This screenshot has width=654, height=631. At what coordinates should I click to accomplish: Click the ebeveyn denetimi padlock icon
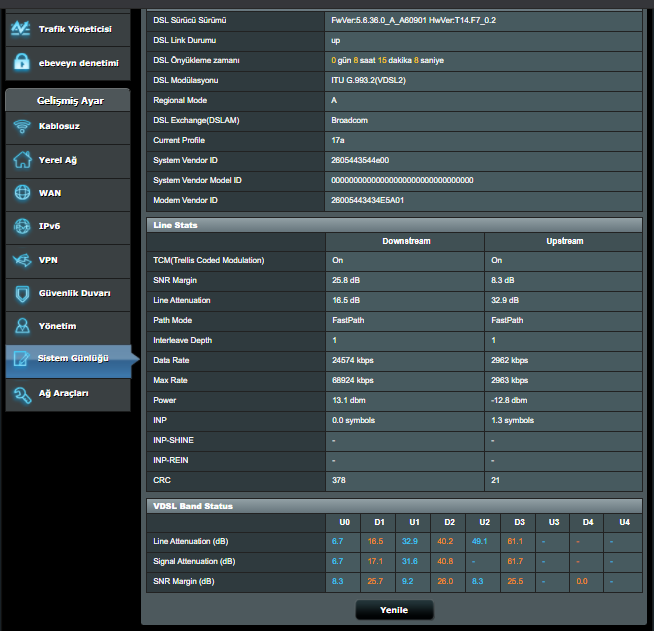point(21,62)
